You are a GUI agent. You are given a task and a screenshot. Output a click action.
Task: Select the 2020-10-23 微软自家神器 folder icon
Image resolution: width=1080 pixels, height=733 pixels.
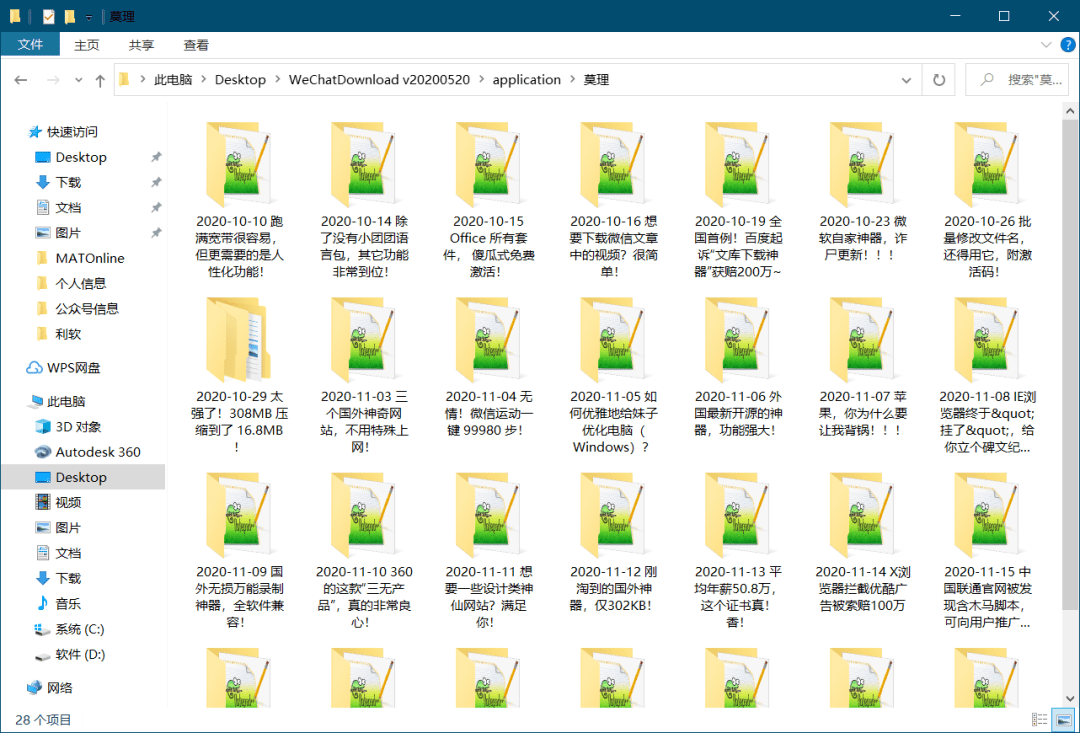(x=862, y=164)
